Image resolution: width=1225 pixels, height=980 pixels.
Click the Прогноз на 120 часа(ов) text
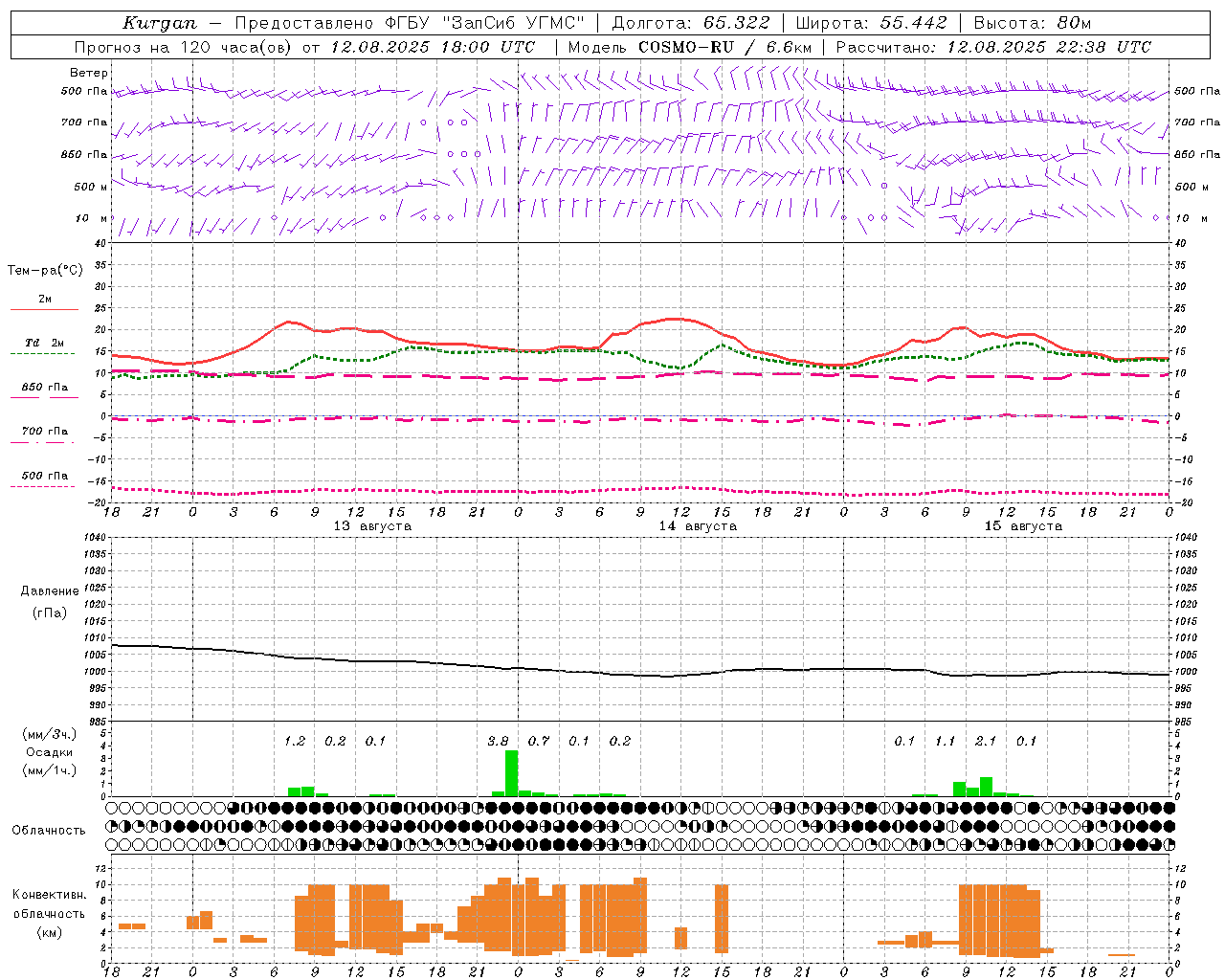(x=185, y=47)
